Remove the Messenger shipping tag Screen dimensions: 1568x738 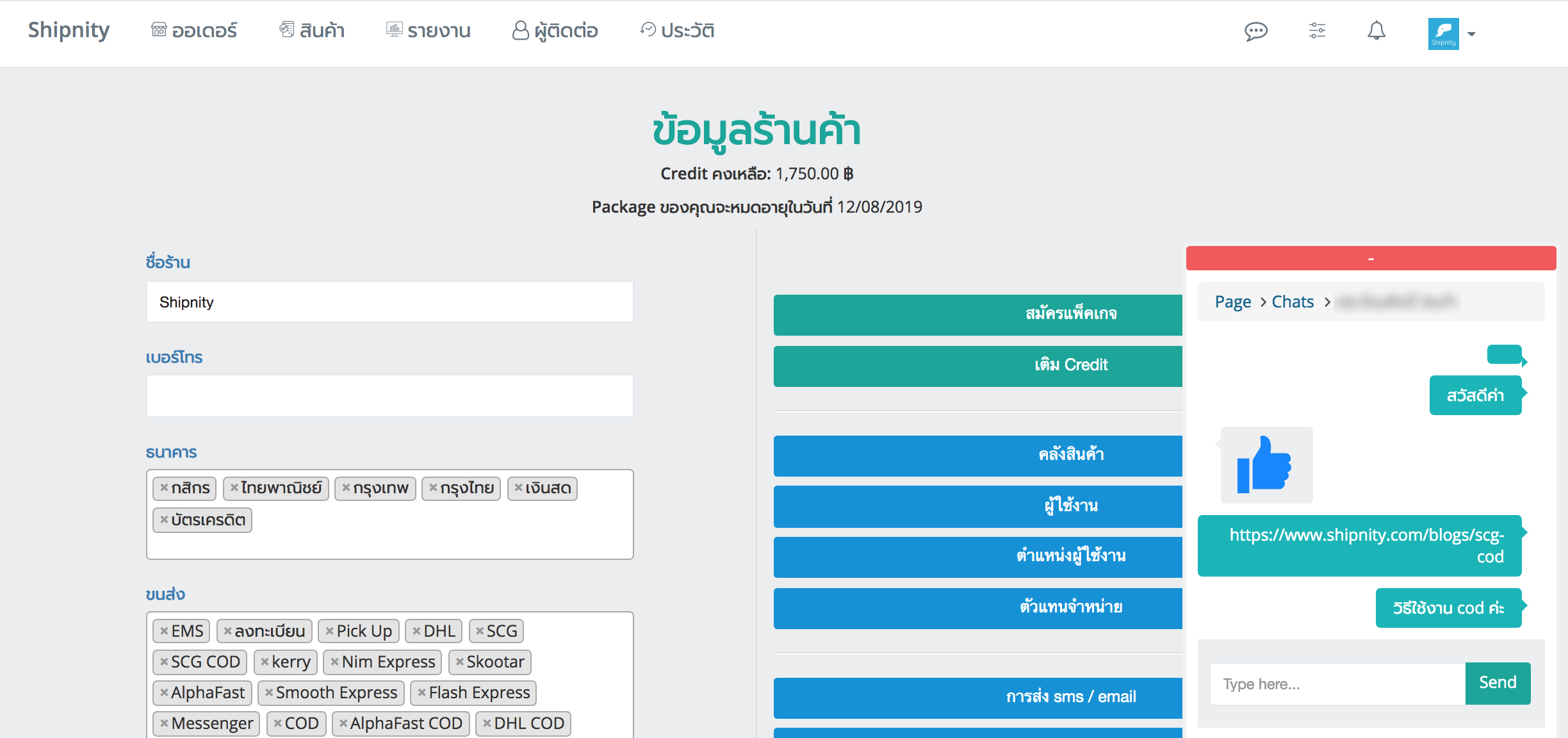[164, 723]
